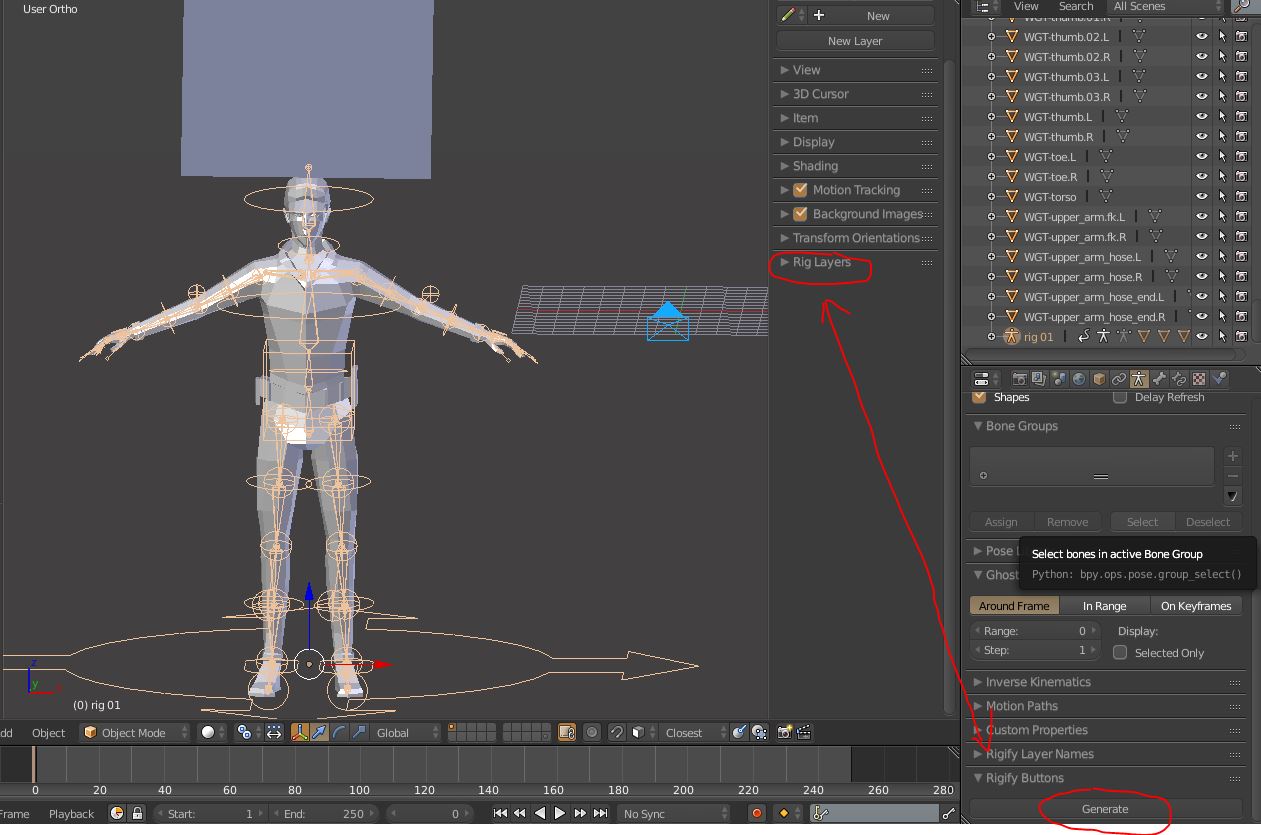
Task: Open the Physics properties icon
Action: (1218, 378)
